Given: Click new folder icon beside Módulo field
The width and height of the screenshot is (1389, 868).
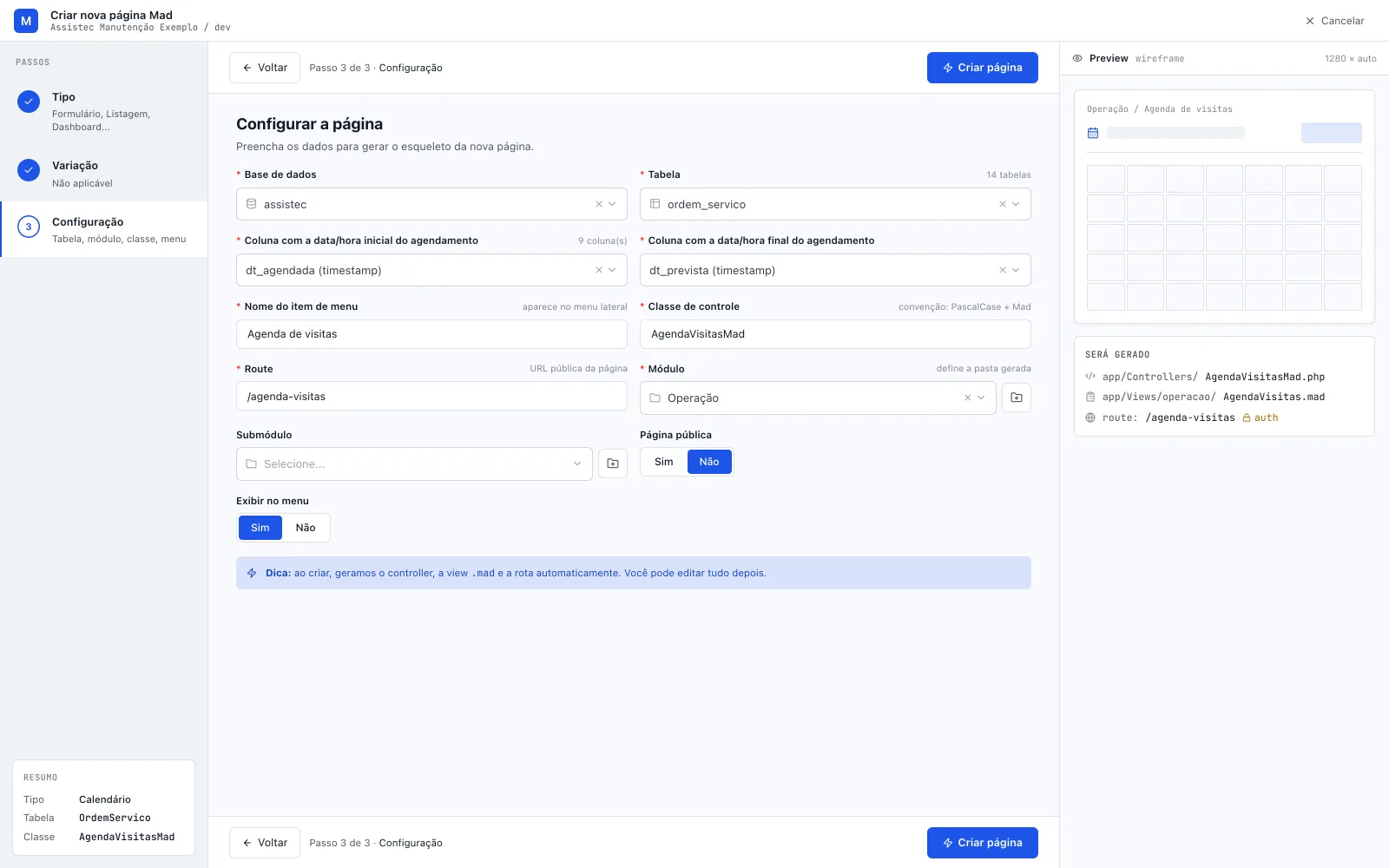Looking at the screenshot, I should [x=1017, y=398].
